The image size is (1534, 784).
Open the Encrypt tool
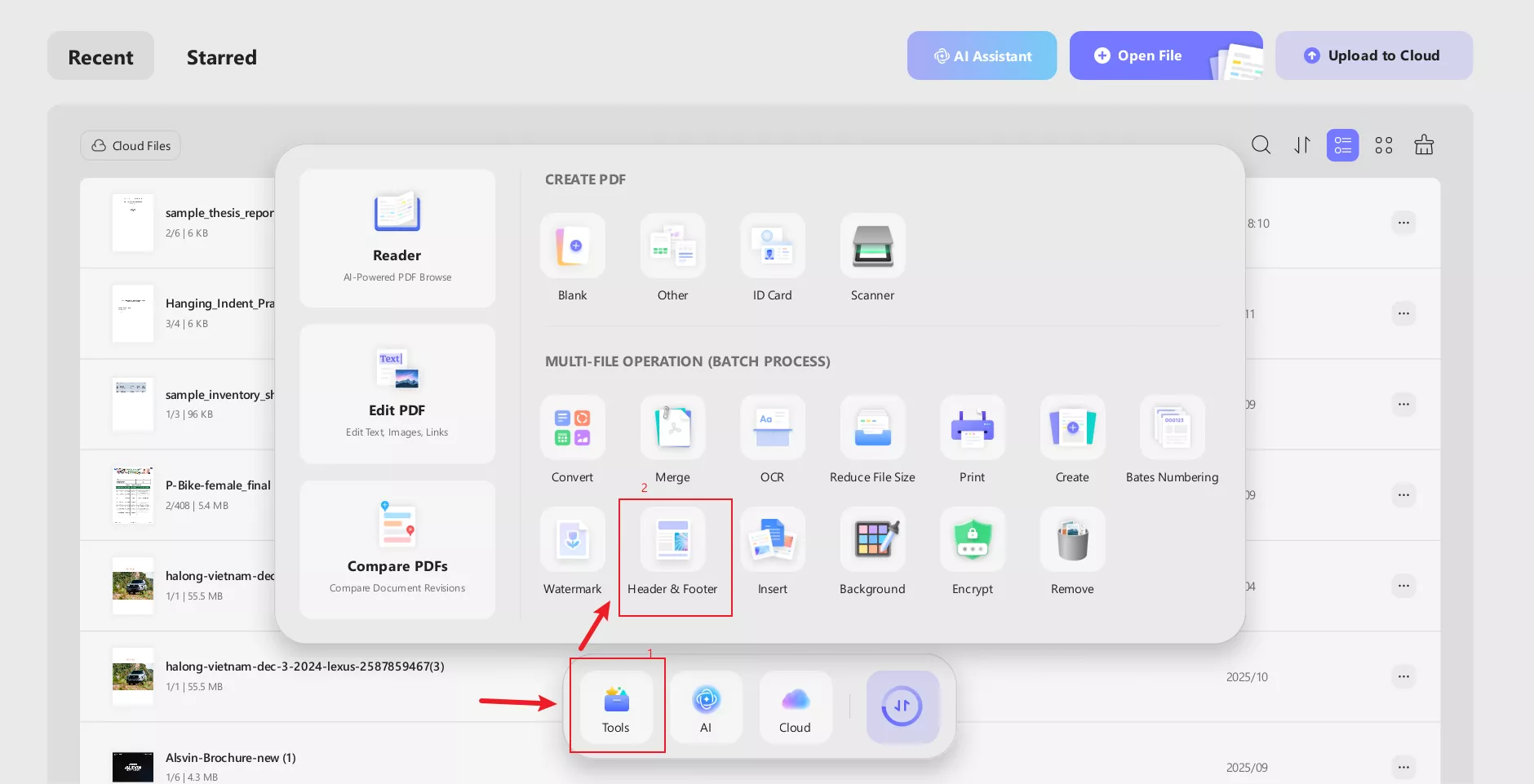(972, 539)
